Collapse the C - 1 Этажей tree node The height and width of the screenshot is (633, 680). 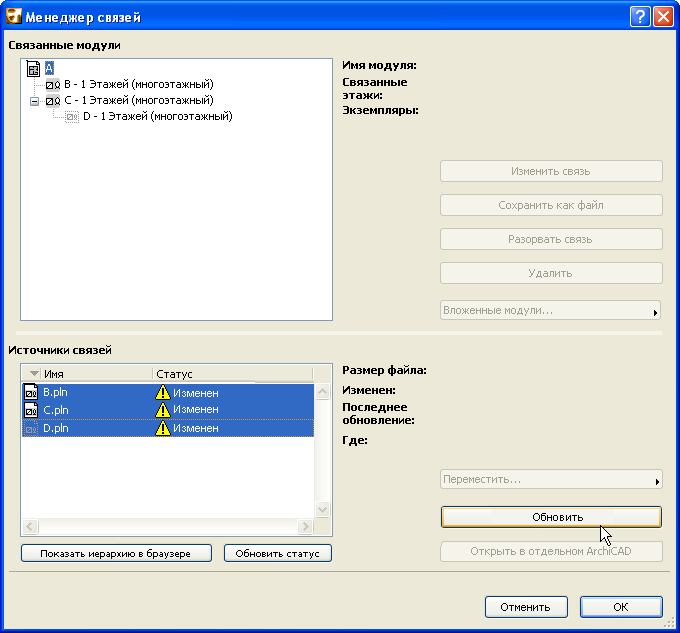click(x=34, y=101)
